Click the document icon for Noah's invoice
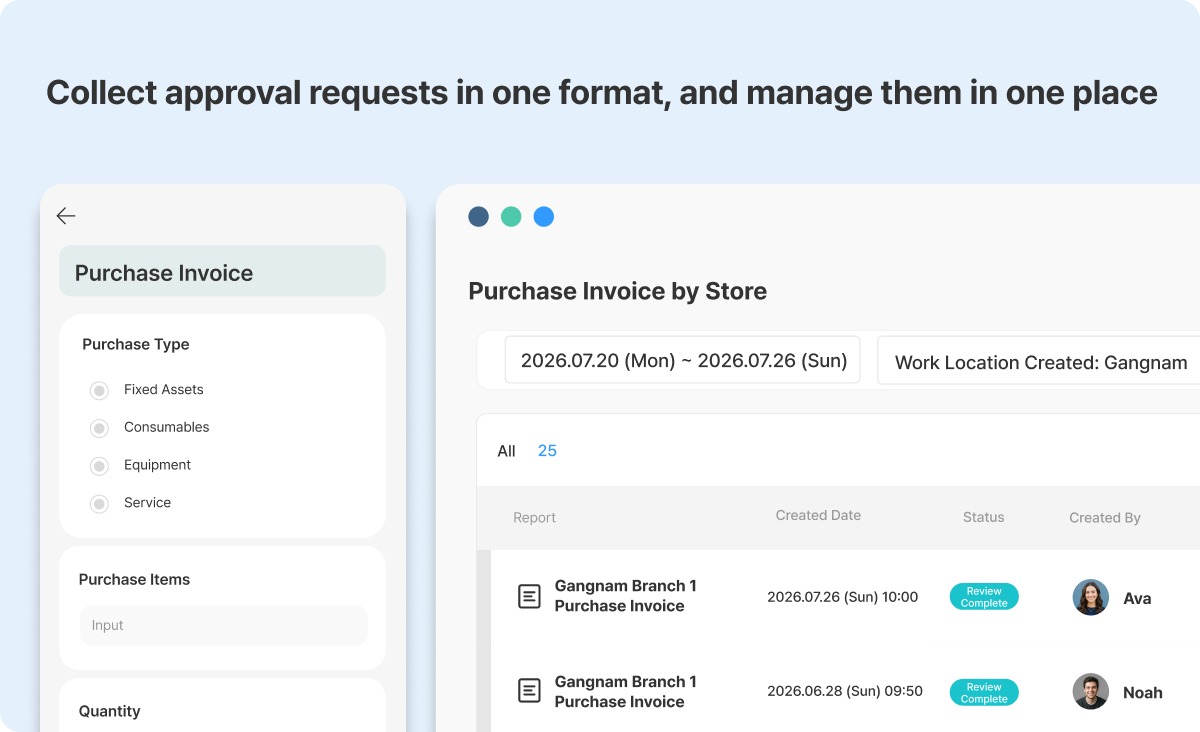The image size is (1200, 732). pyautogui.click(x=529, y=690)
